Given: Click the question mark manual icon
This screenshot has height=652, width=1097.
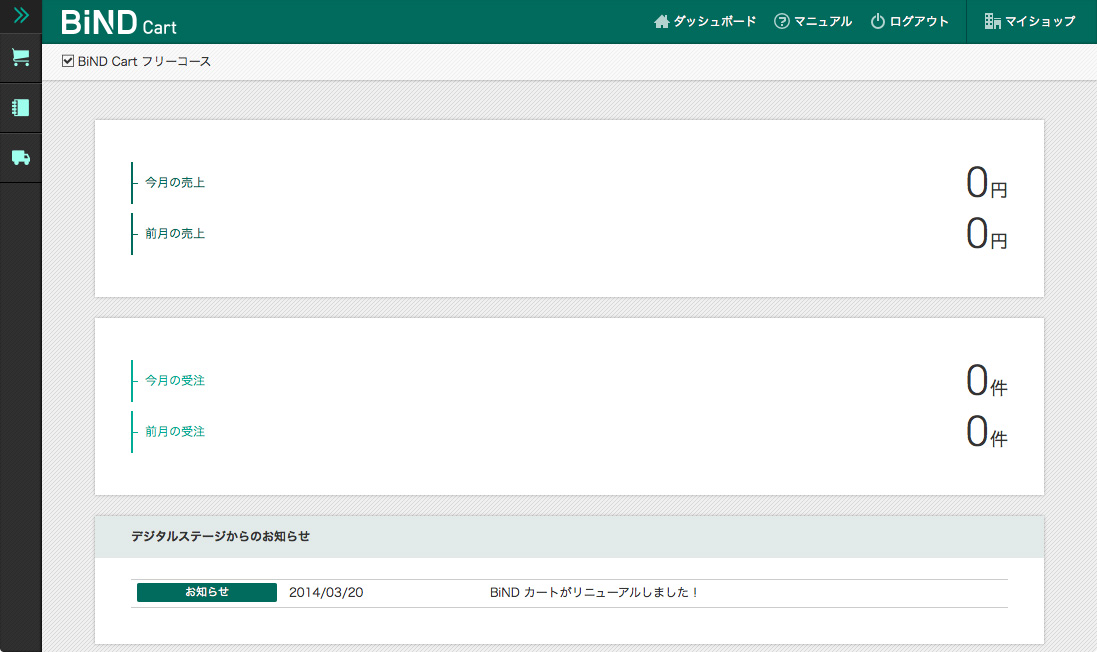Looking at the screenshot, I should coord(781,22).
